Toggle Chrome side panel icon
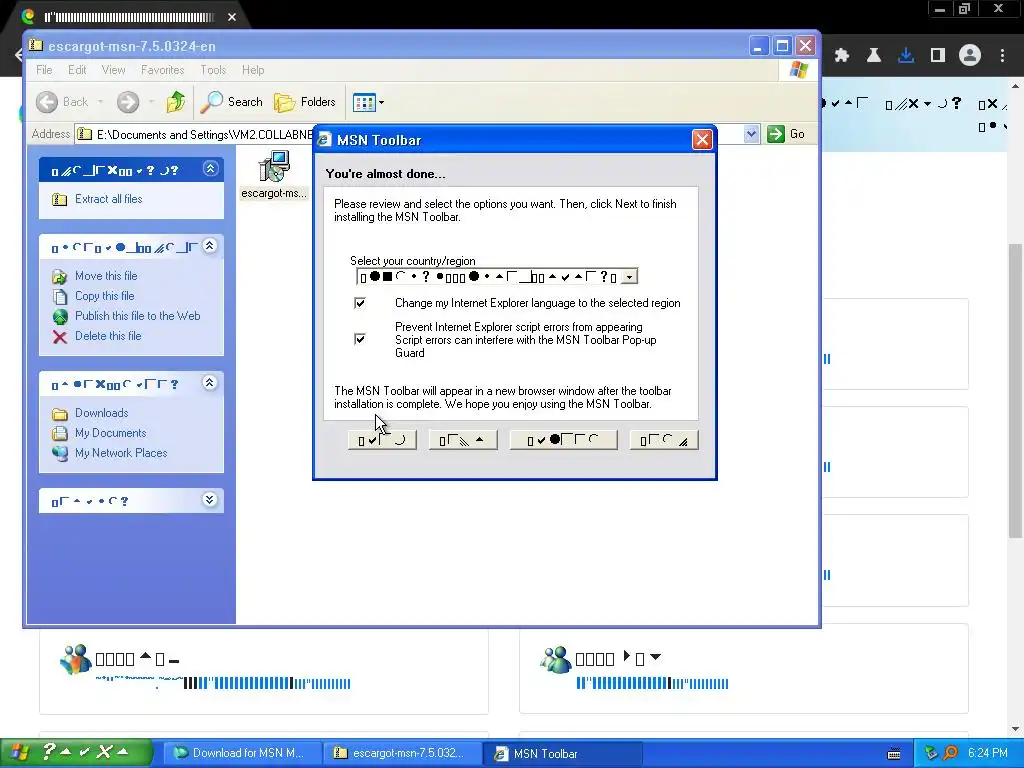 [x=938, y=56]
